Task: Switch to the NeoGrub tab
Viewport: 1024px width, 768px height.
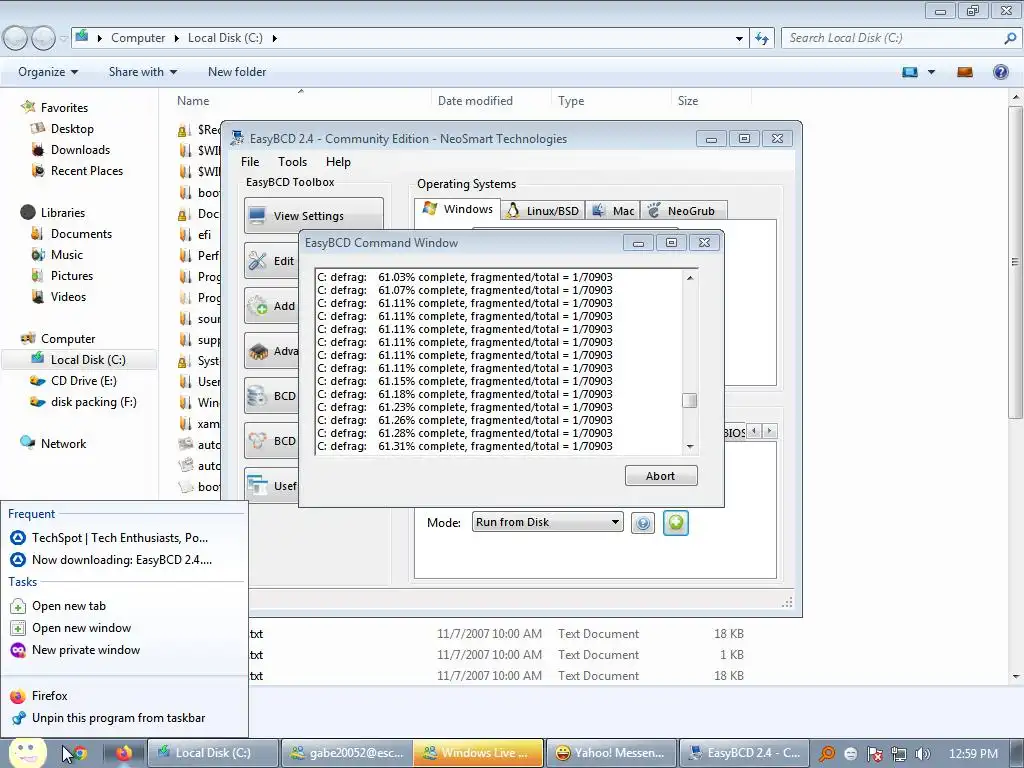Action: pos(683,210)
